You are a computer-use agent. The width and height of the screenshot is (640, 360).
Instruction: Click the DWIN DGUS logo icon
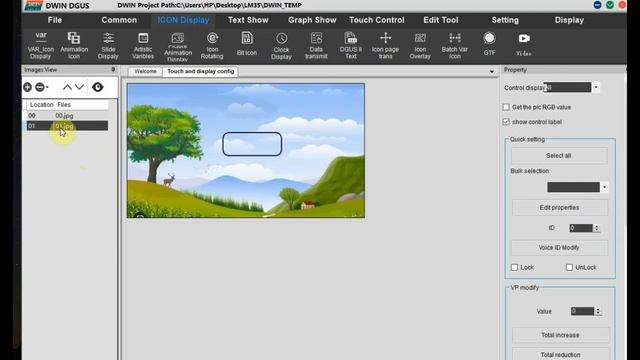pyautogui.click(x=34, y=5)
